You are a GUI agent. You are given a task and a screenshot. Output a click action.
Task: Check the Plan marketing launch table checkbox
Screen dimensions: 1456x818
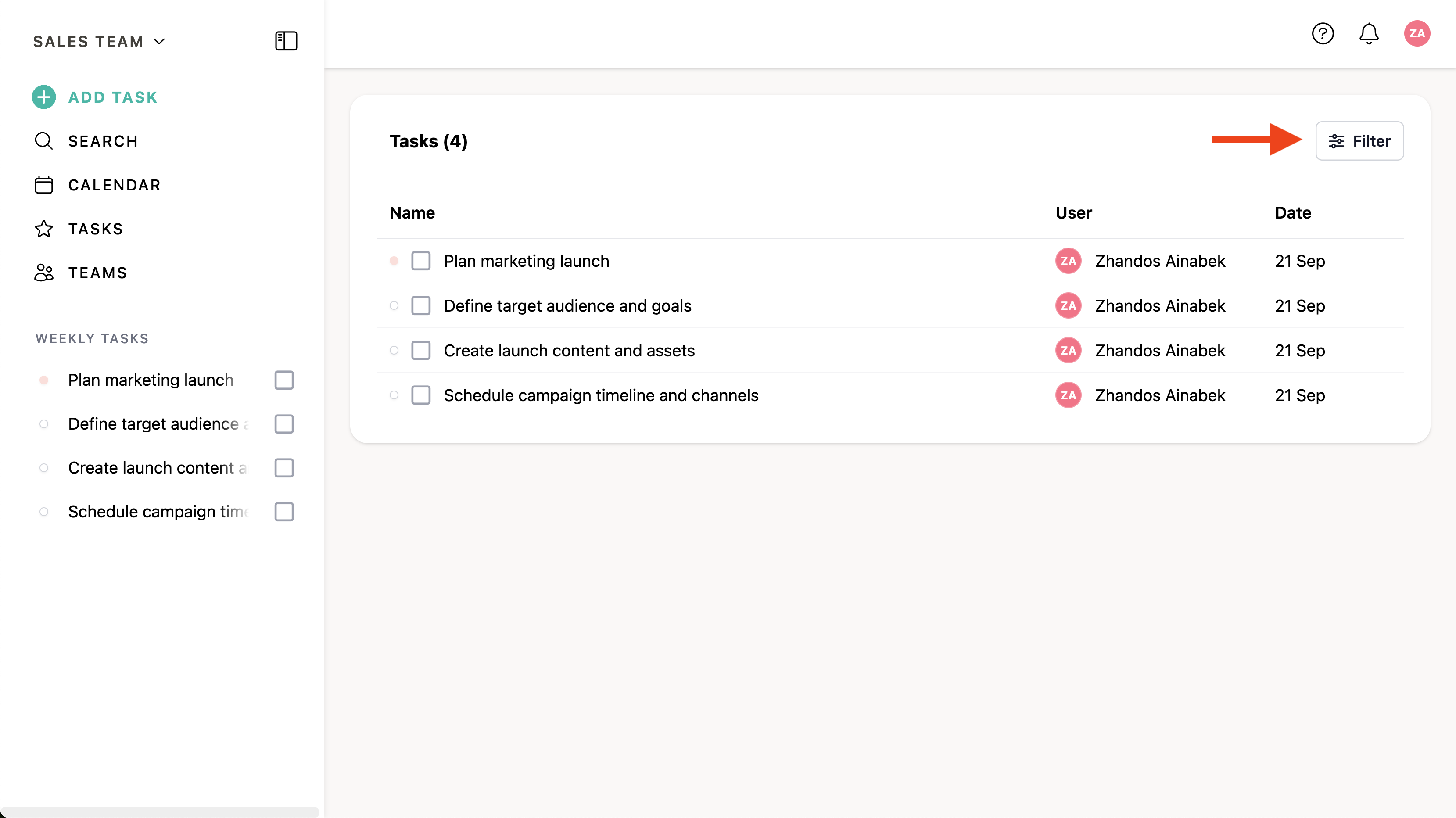[420, 261]
